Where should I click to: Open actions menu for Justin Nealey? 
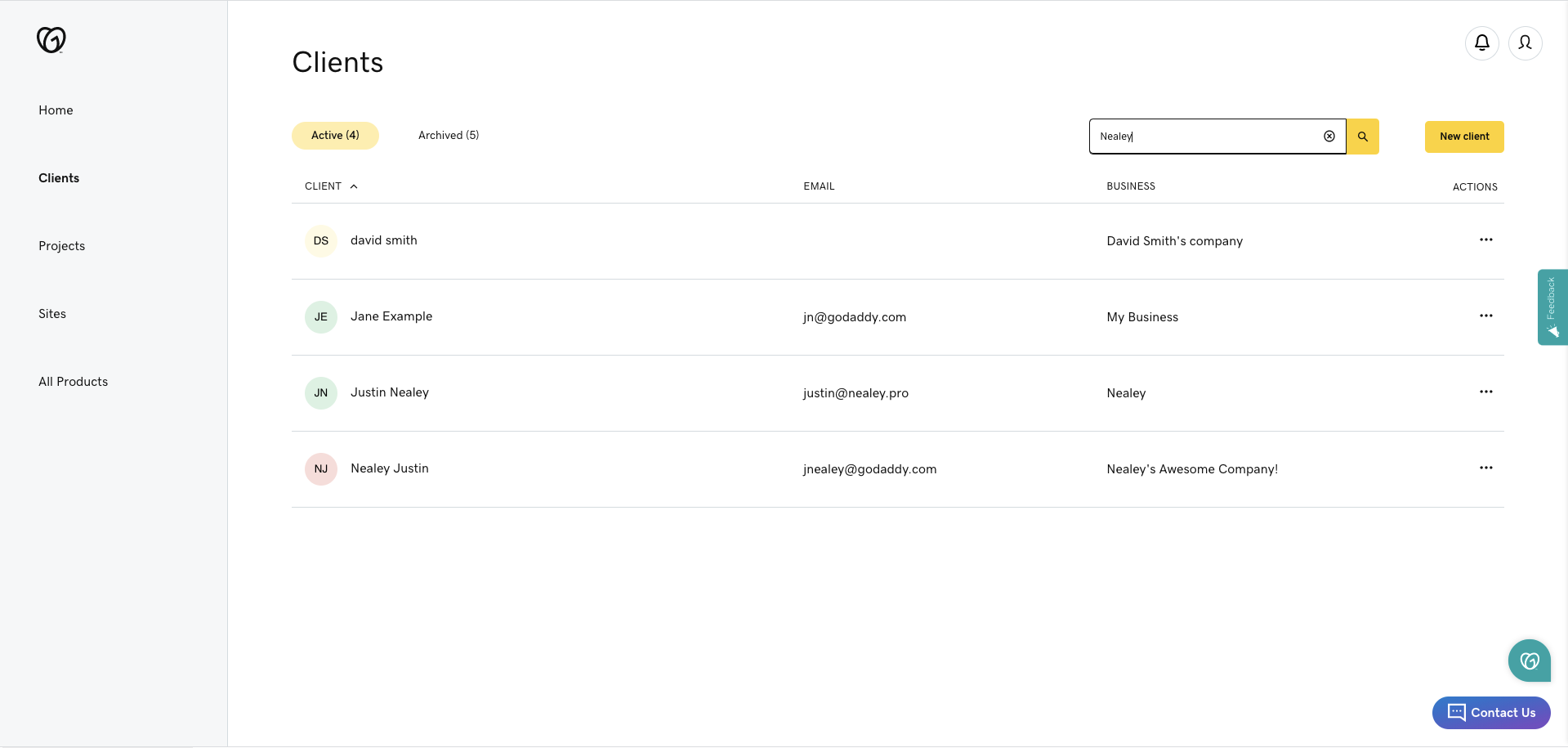point(1485,392)
